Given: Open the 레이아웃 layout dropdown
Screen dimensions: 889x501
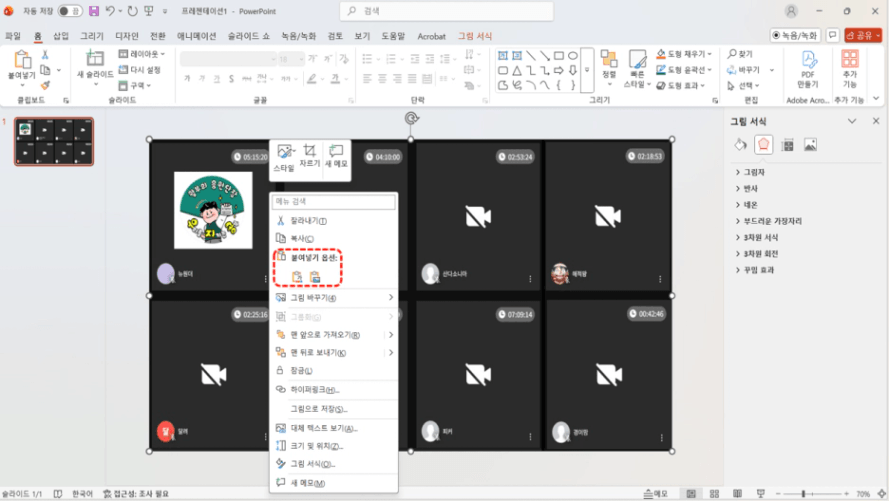Looking at the screenshot, I should [142, 54].
